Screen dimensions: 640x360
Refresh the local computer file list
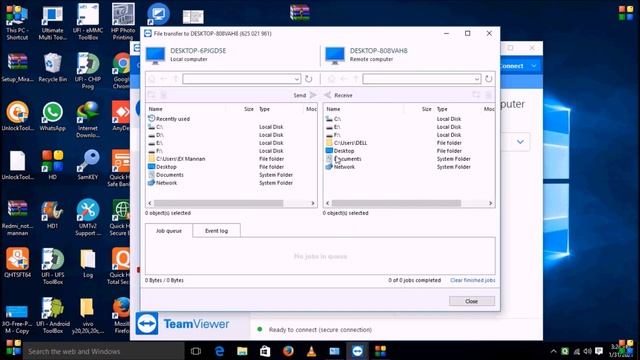(x=309, y=79)
